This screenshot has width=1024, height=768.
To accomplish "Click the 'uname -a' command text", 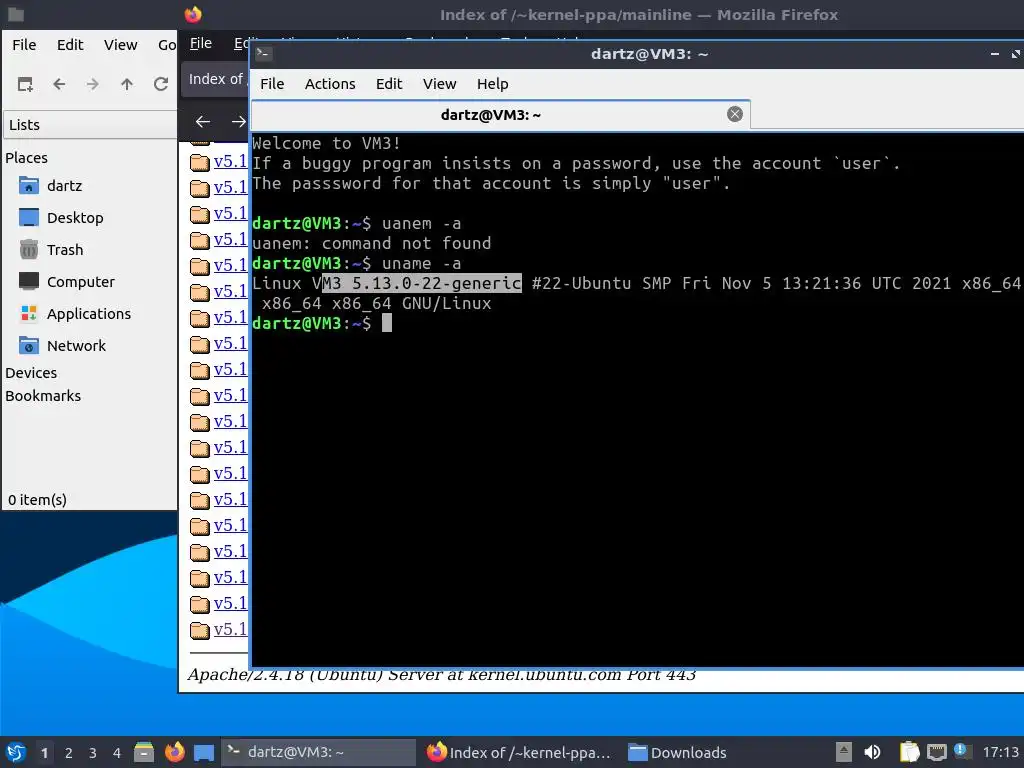I will [x=421, y=263].
